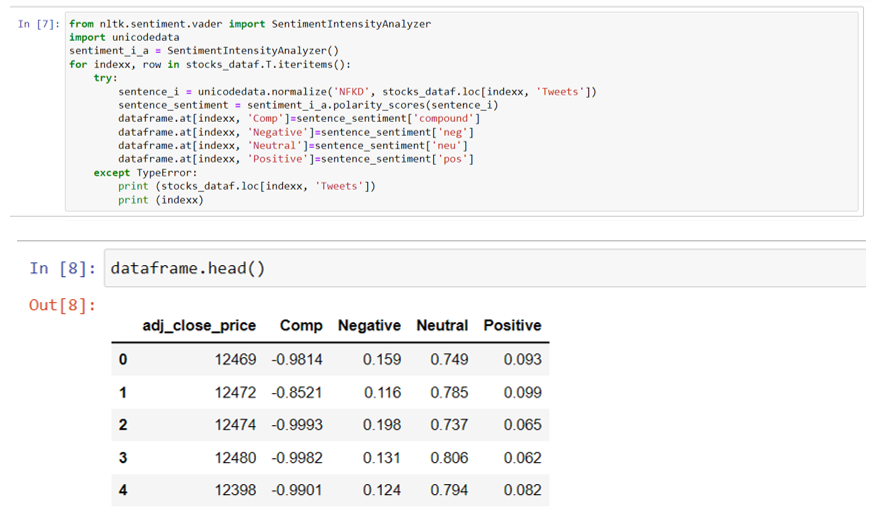Click the adj_close_price column header
The image size is (872, 512).
coord(199,325)
